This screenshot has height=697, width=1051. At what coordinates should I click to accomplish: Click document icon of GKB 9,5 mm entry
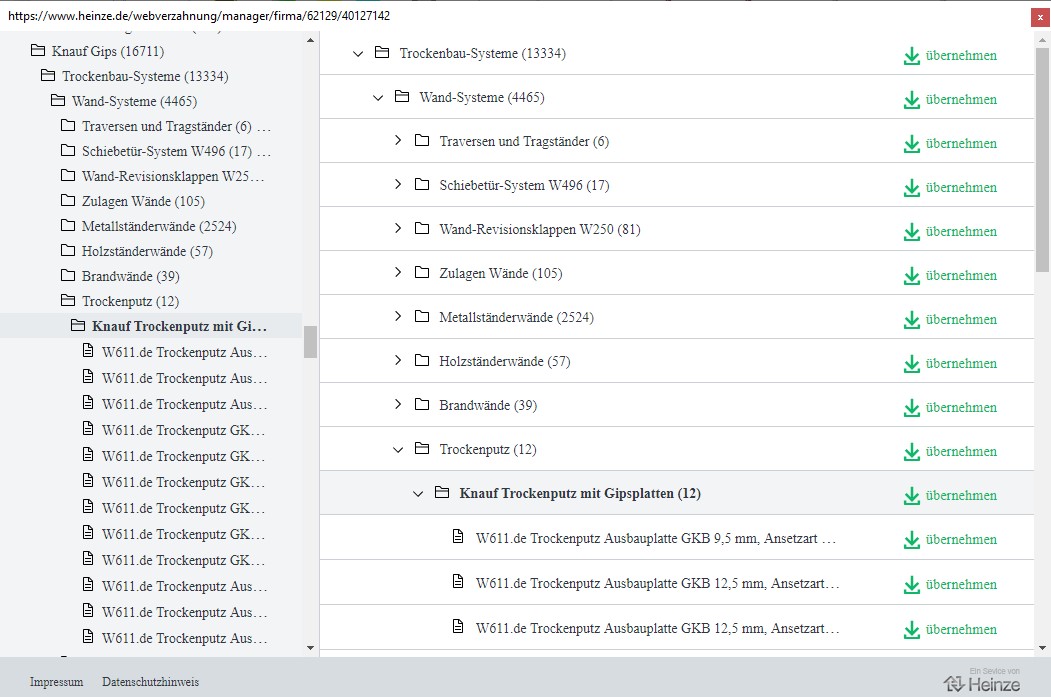coord(458,536)
